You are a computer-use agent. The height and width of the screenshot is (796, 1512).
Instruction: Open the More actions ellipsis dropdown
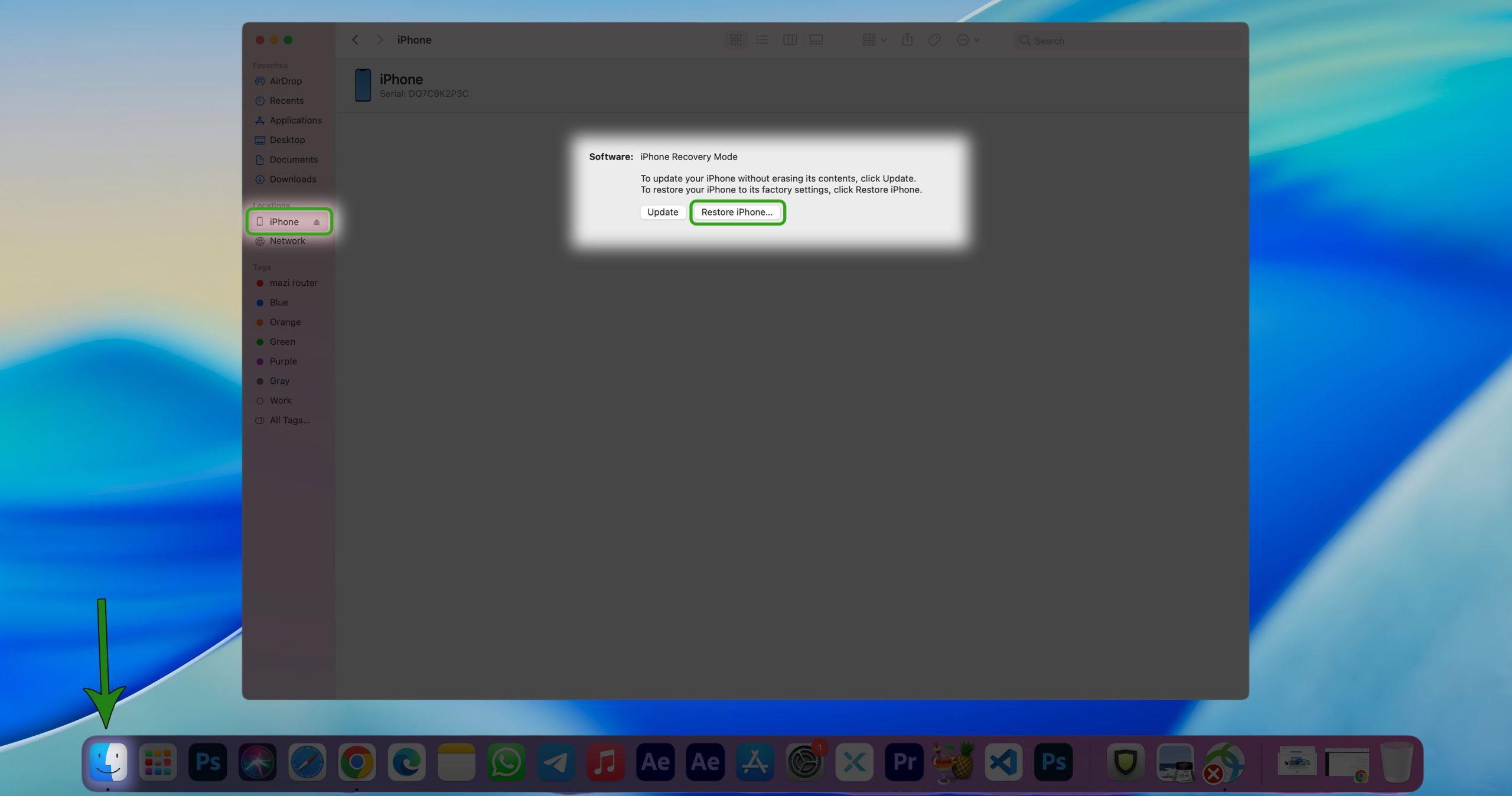tap(968, 40)
